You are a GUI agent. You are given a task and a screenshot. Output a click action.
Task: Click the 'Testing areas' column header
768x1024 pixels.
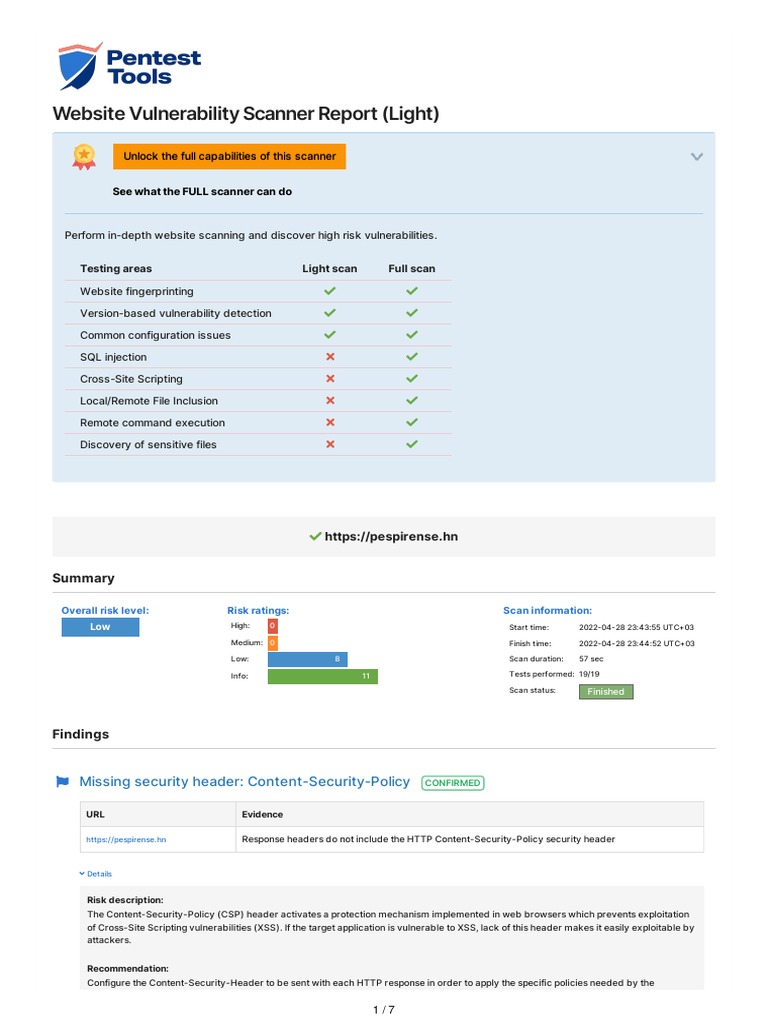click(x=116, y=268)
